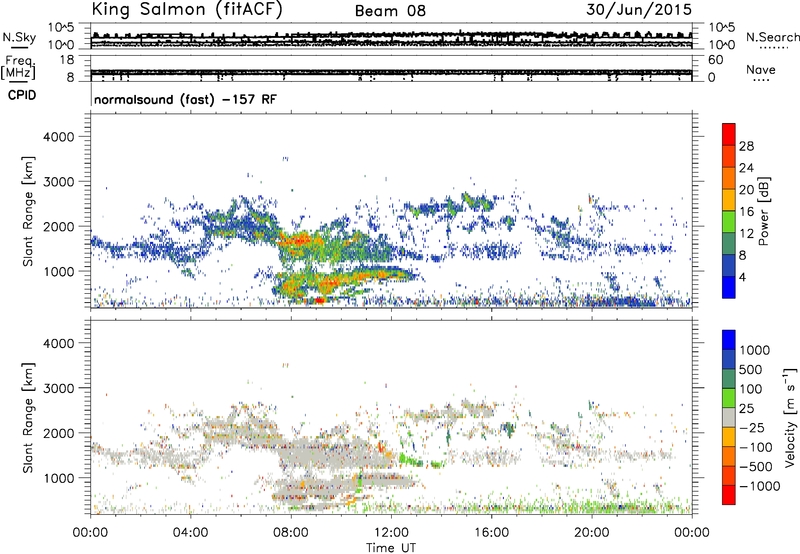Click the left '10^5' noise axis label
800x554 pixels.
pos(61,28)
